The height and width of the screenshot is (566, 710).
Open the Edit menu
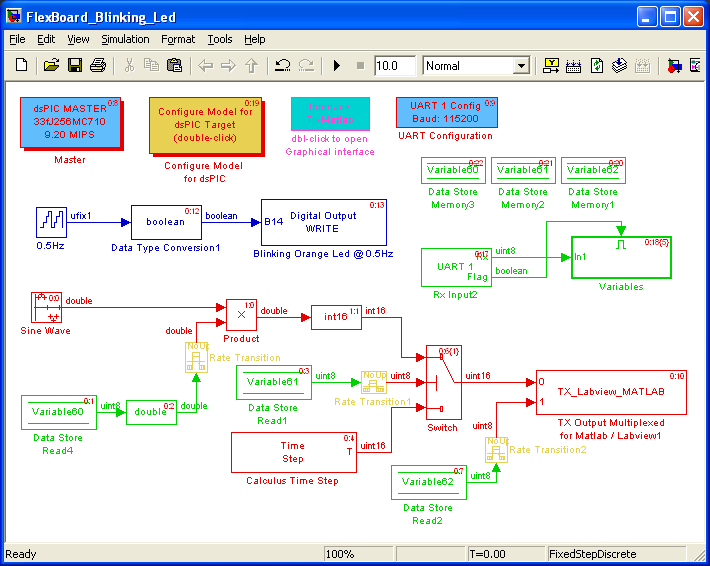46,39
